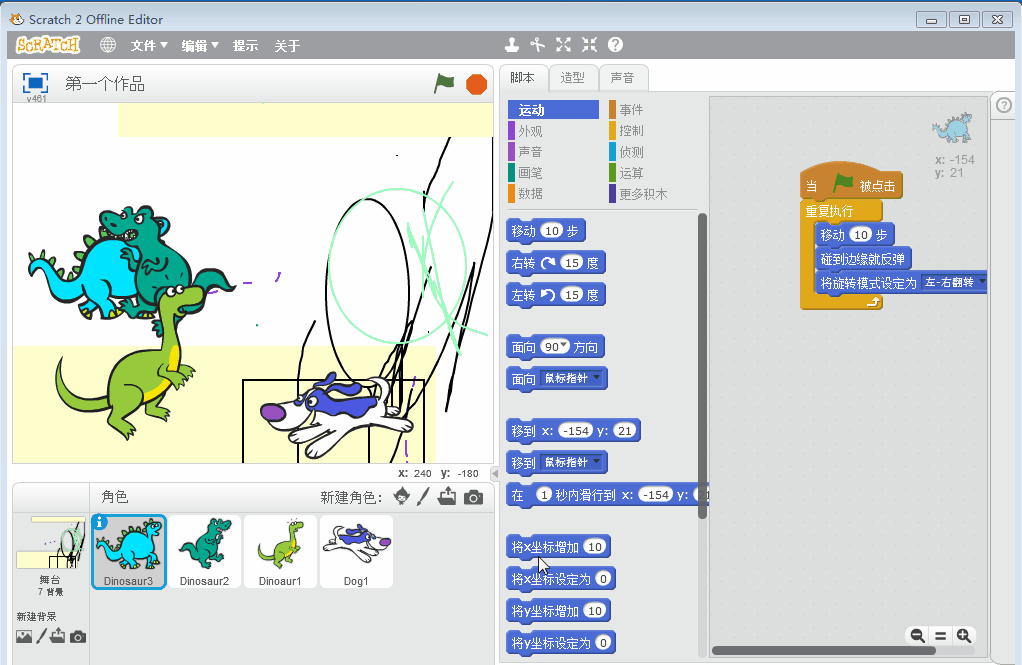
Task: Open the help panel question mark
Action: [1004, 105]
